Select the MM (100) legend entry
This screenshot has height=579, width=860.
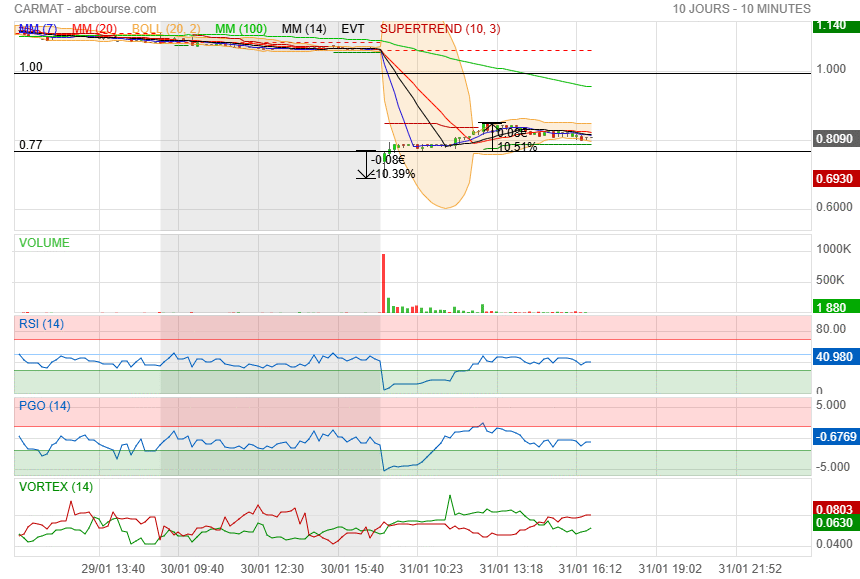point(241,29)
